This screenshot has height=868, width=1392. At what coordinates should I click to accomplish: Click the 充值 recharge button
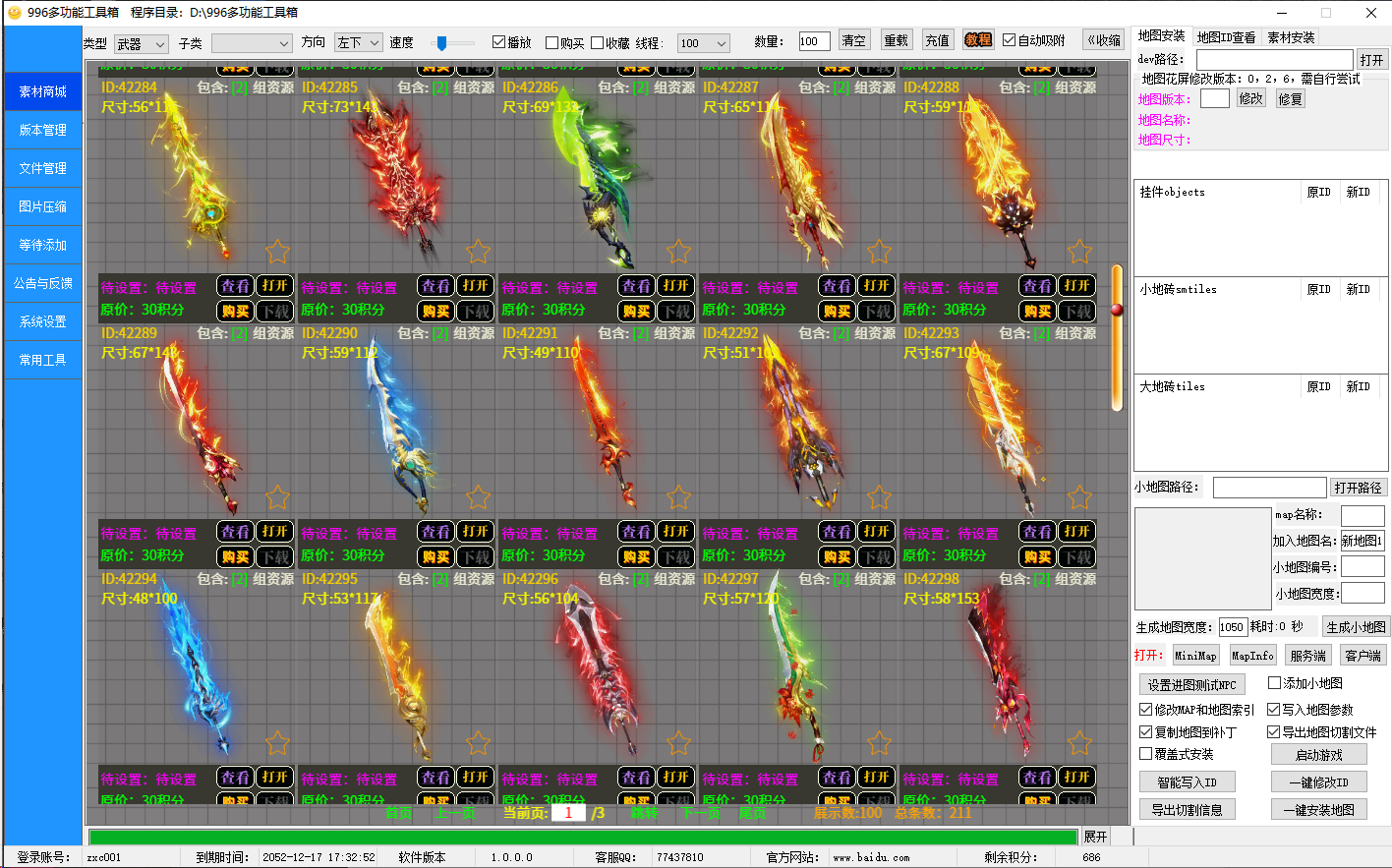pos(937,40)
